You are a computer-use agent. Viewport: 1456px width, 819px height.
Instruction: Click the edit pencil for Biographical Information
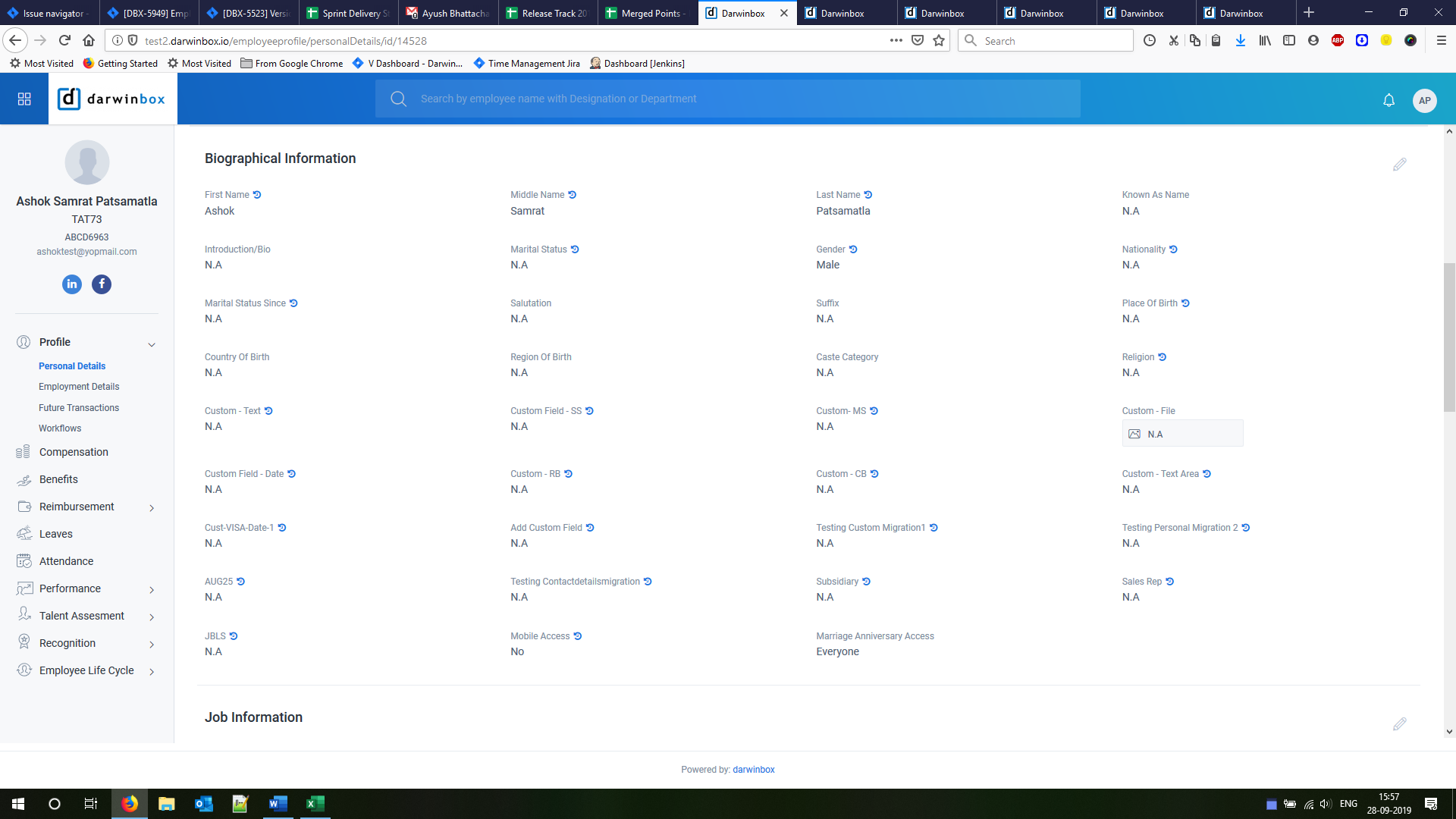[x=1399, y=165]
